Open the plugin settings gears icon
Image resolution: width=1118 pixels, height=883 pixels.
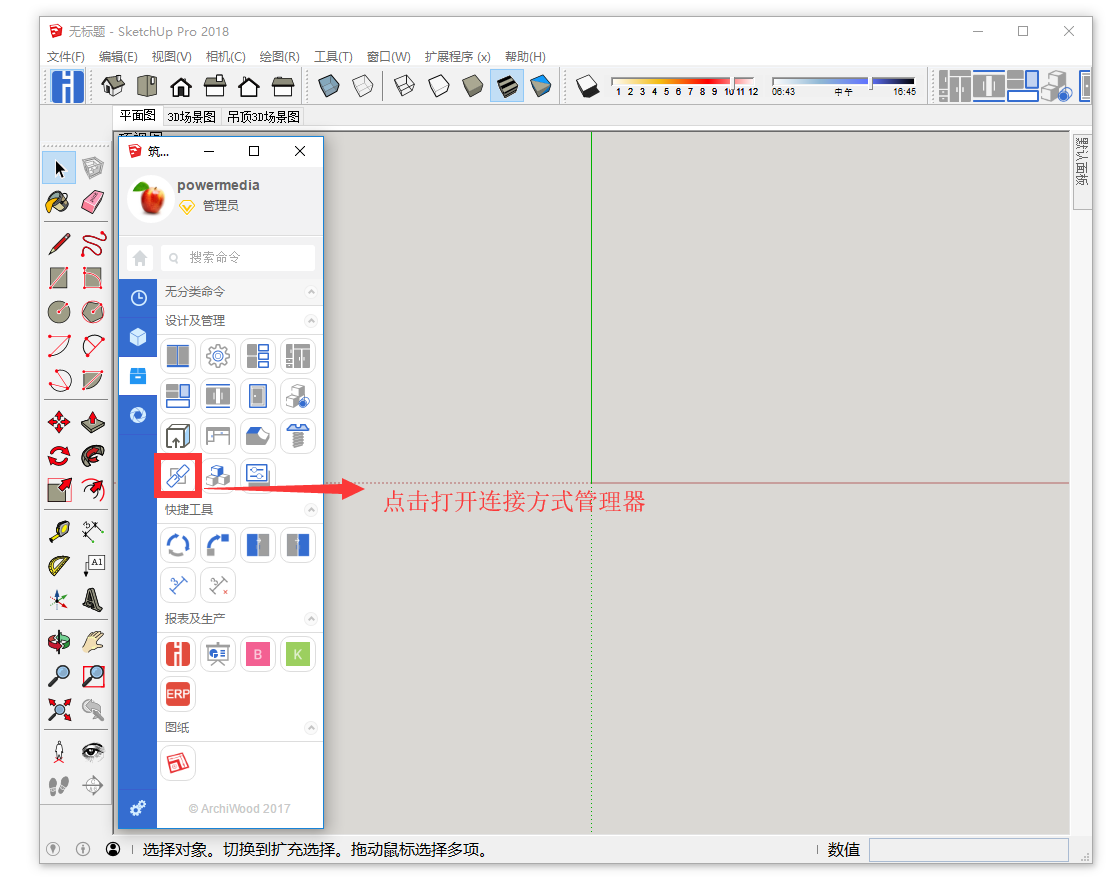point(138,808)
